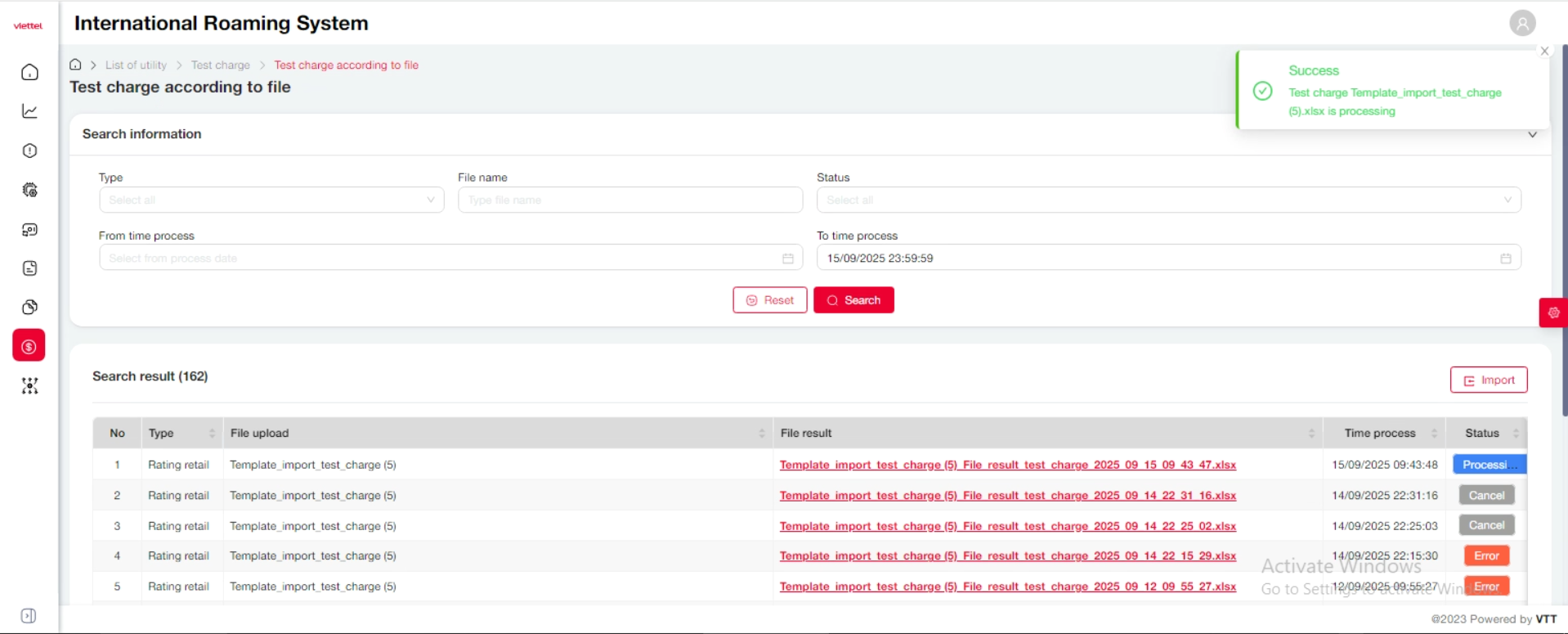Screen dimensions: 1568x634
Task: Open the red settings gear side tab
Action: click(1553, 313)
